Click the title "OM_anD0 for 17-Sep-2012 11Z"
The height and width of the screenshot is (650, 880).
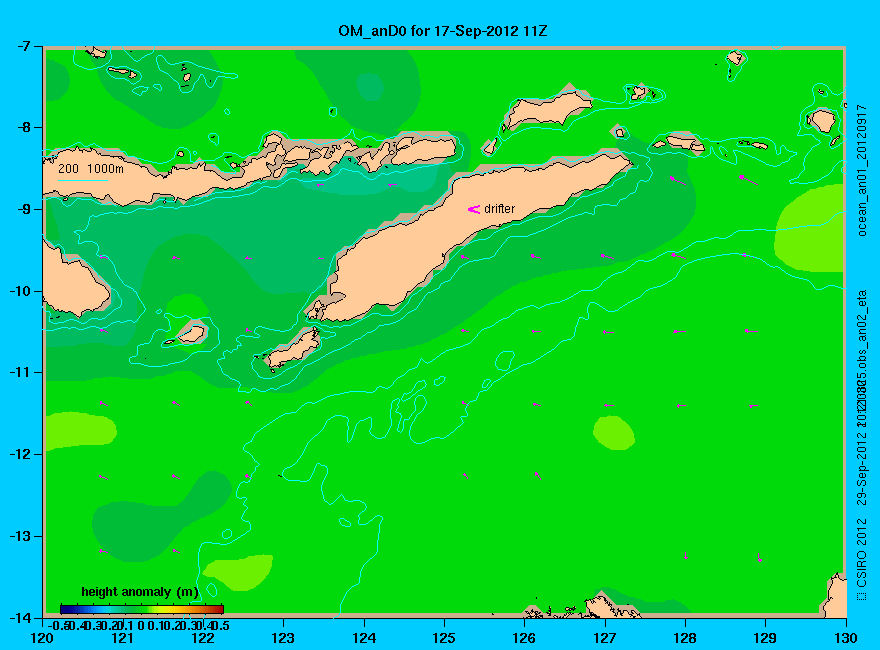coord(442,30)
